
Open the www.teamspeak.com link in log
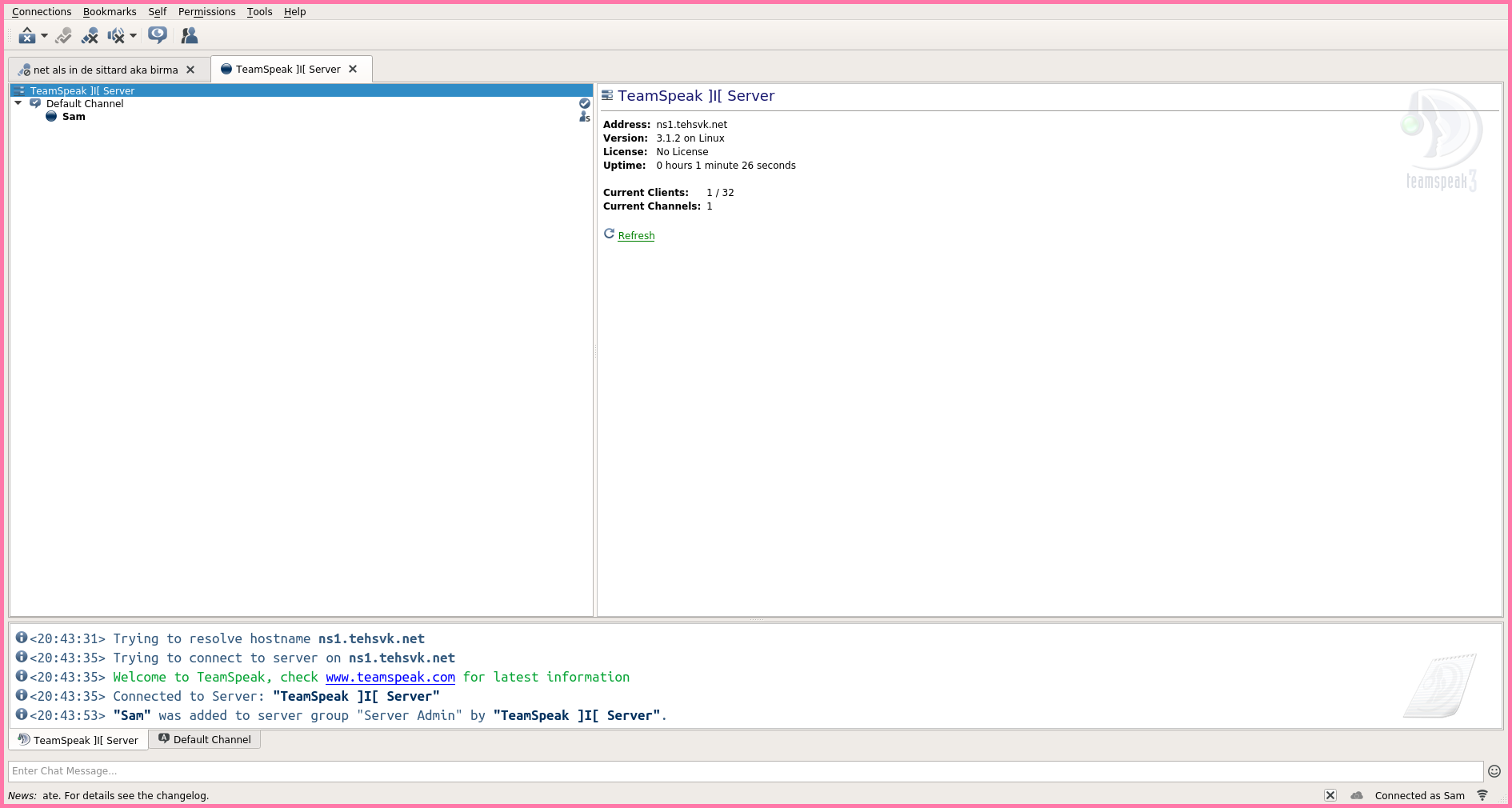pos(390,678)
